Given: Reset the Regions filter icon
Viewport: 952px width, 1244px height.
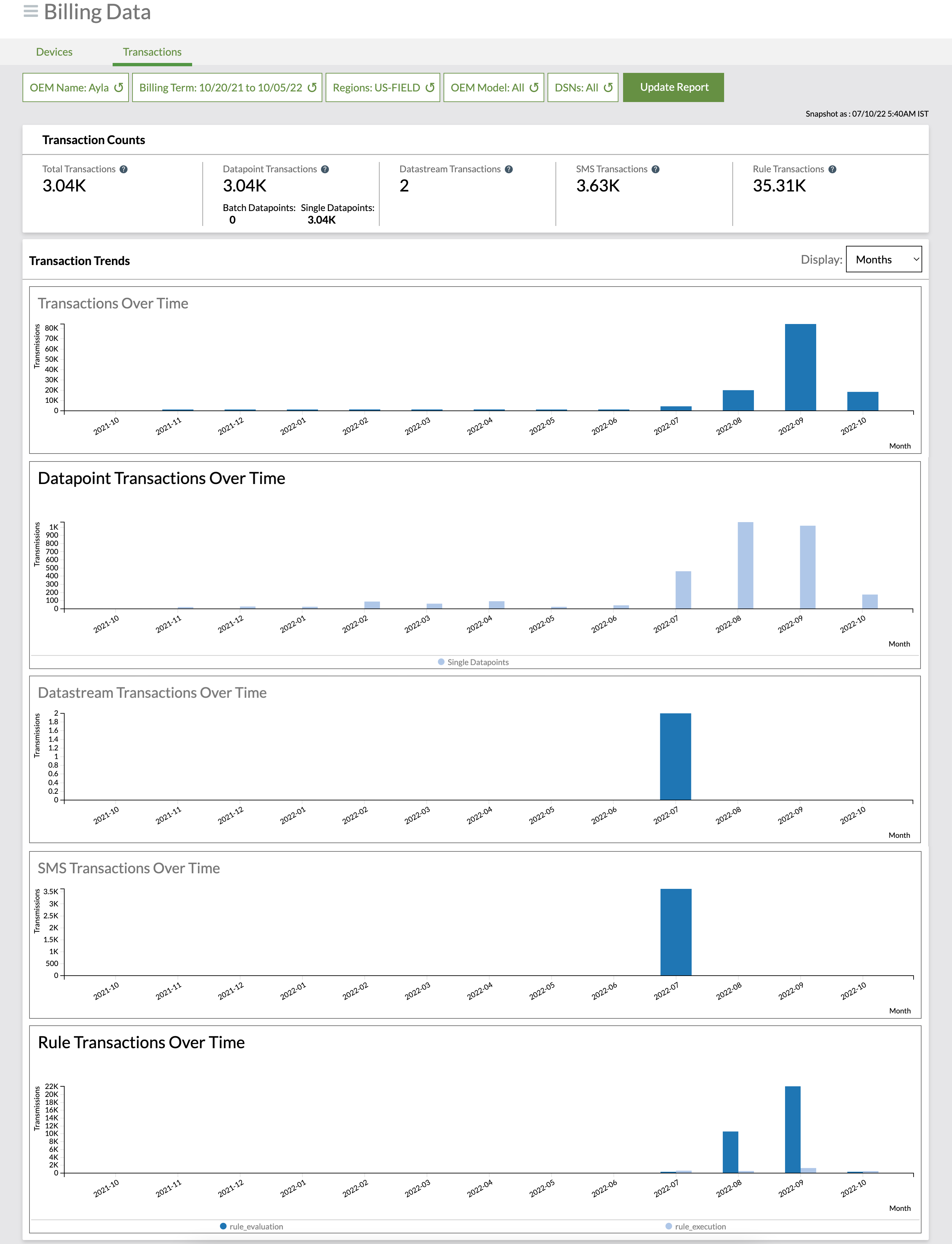Looking at the screenshot, I should pyautogui.click(x=430, y=88).
